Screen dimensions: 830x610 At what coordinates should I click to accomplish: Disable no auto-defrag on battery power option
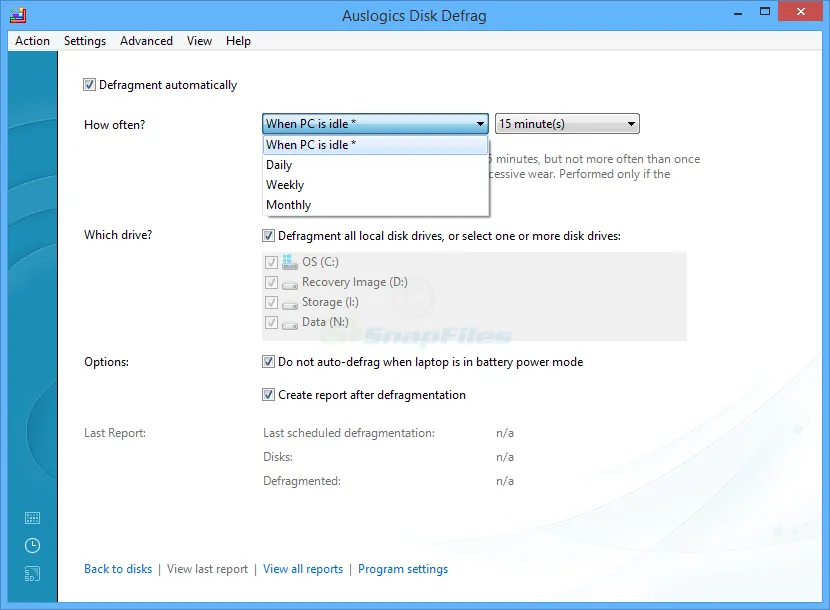tap(268, 362)
